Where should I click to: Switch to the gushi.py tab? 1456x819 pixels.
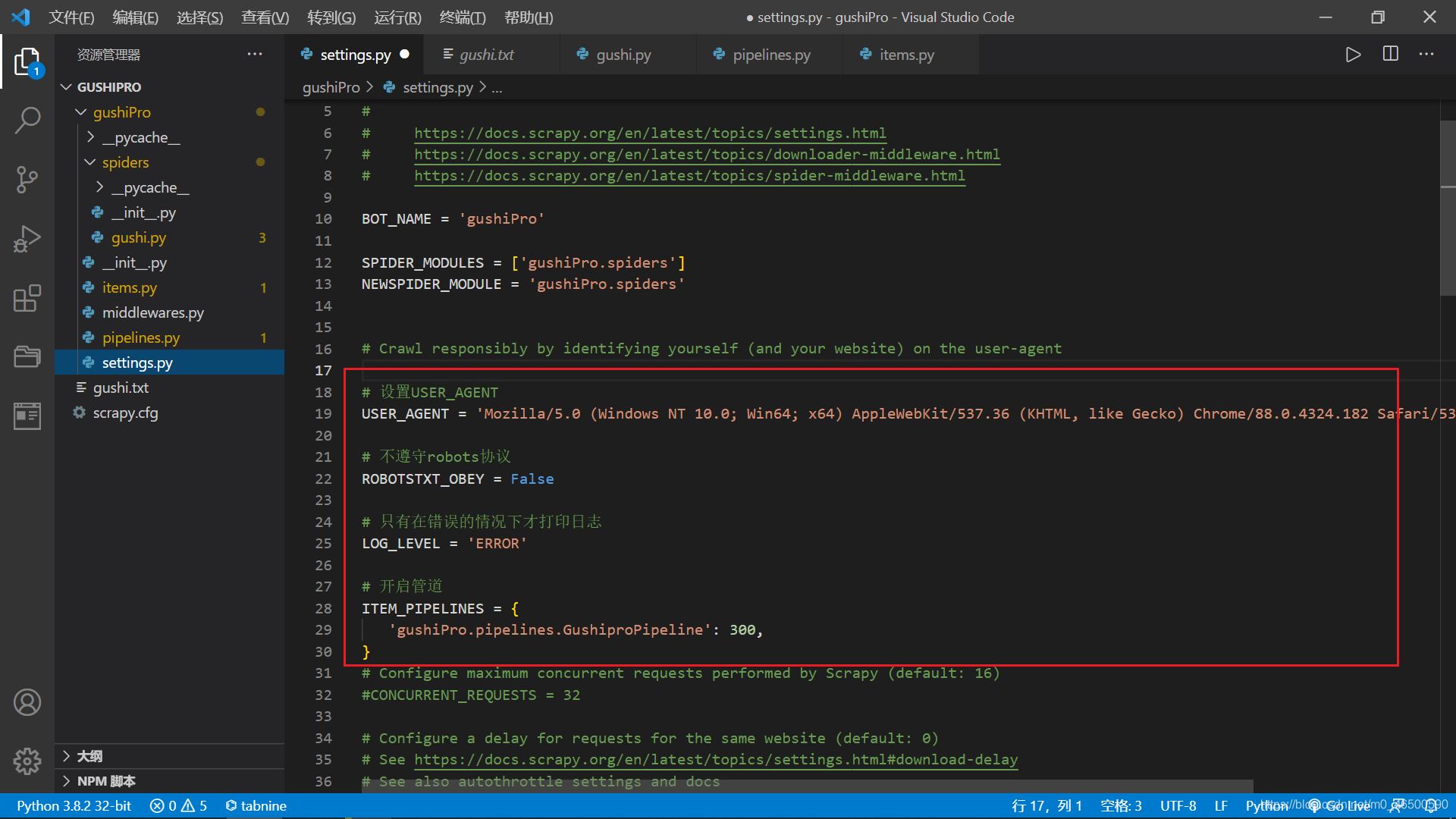(623, 54)
